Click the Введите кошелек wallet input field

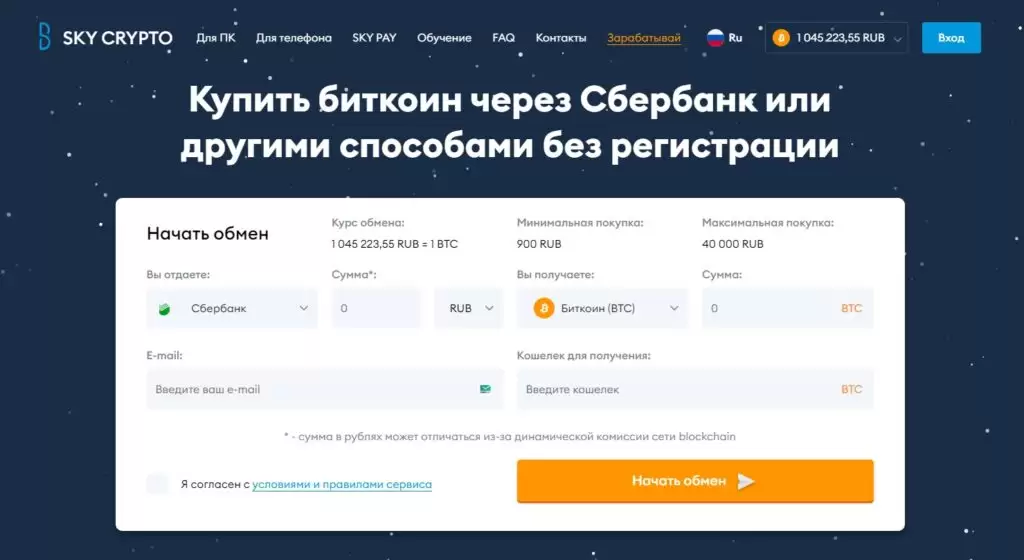[x=675, y=389]
